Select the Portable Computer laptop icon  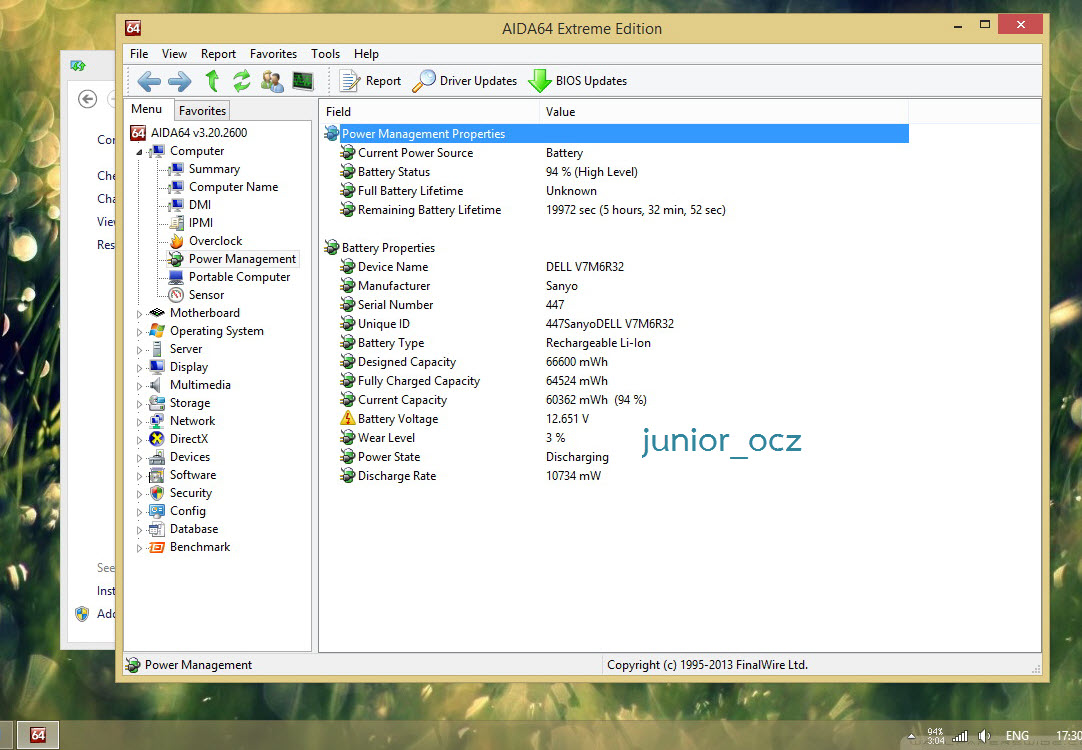click(177, 277)
